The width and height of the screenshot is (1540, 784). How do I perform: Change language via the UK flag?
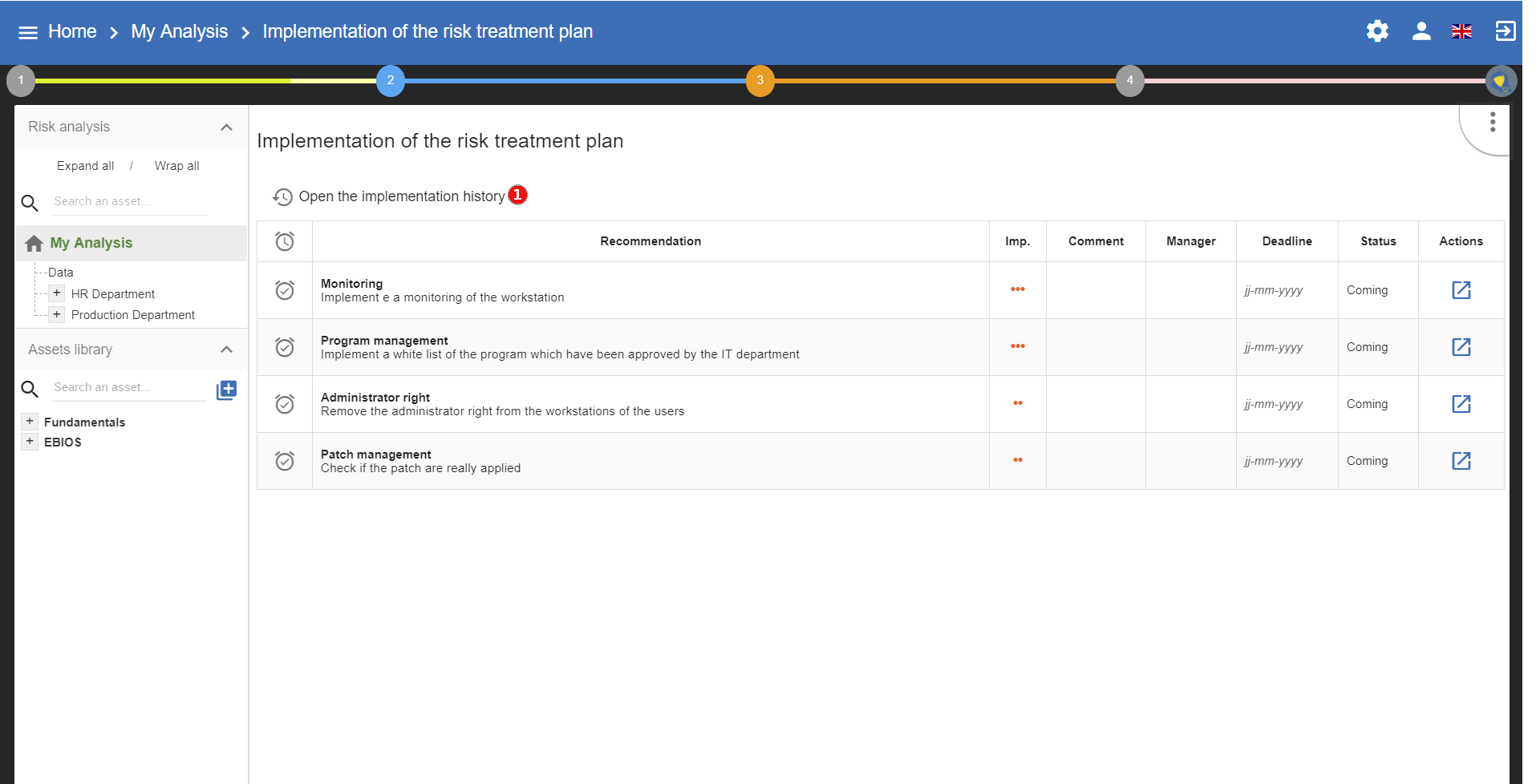click(x=1461, y=31)
